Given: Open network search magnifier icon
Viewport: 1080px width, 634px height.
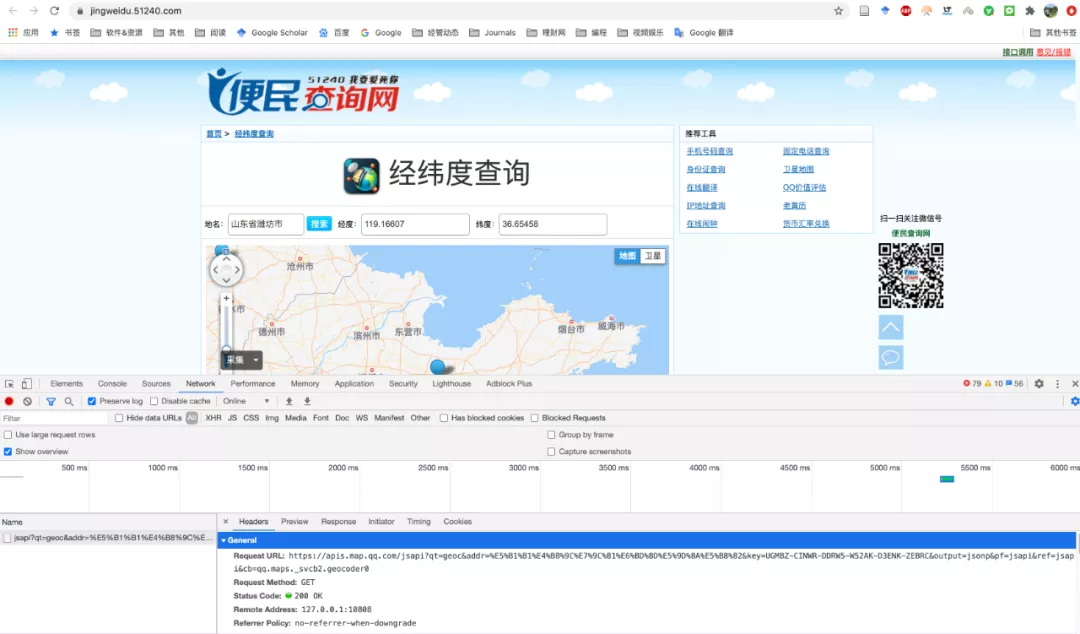Looking at the screenshot, I should (x=69, y=401).
